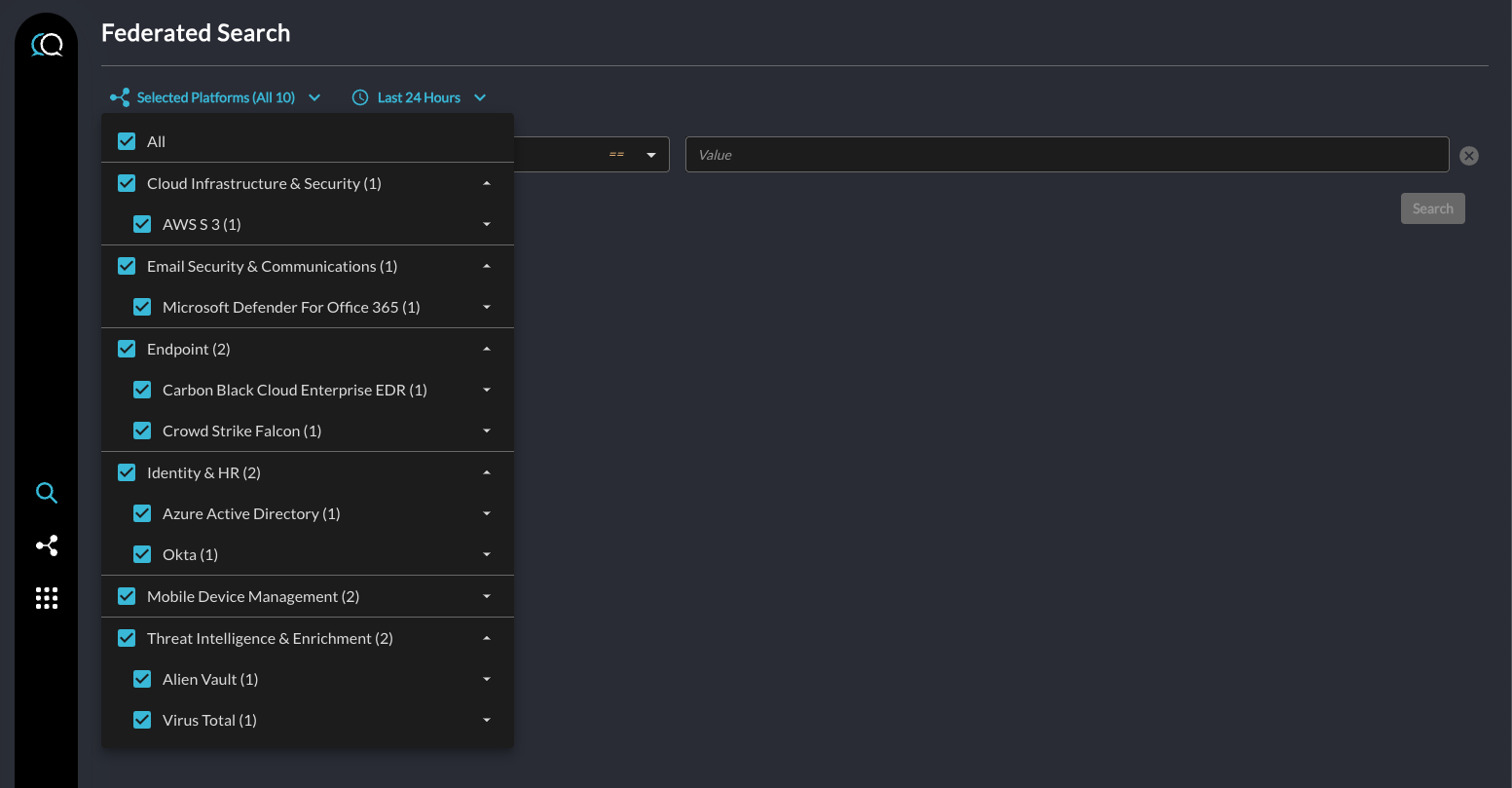Expand the AWS S 3 row arrow
This screenshot has height=788, width=1512.
point(487,224)
